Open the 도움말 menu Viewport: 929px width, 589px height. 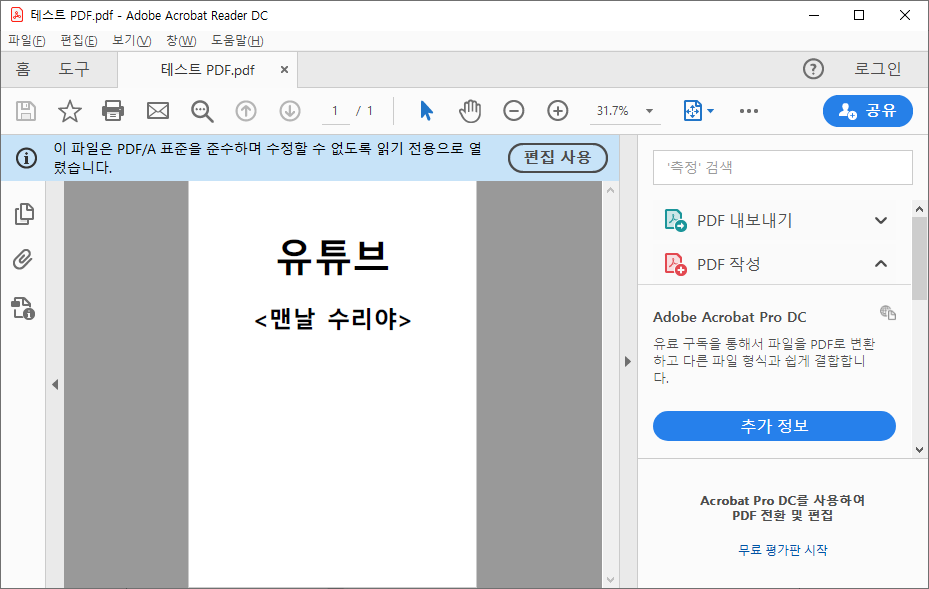(x=237, y=41)
